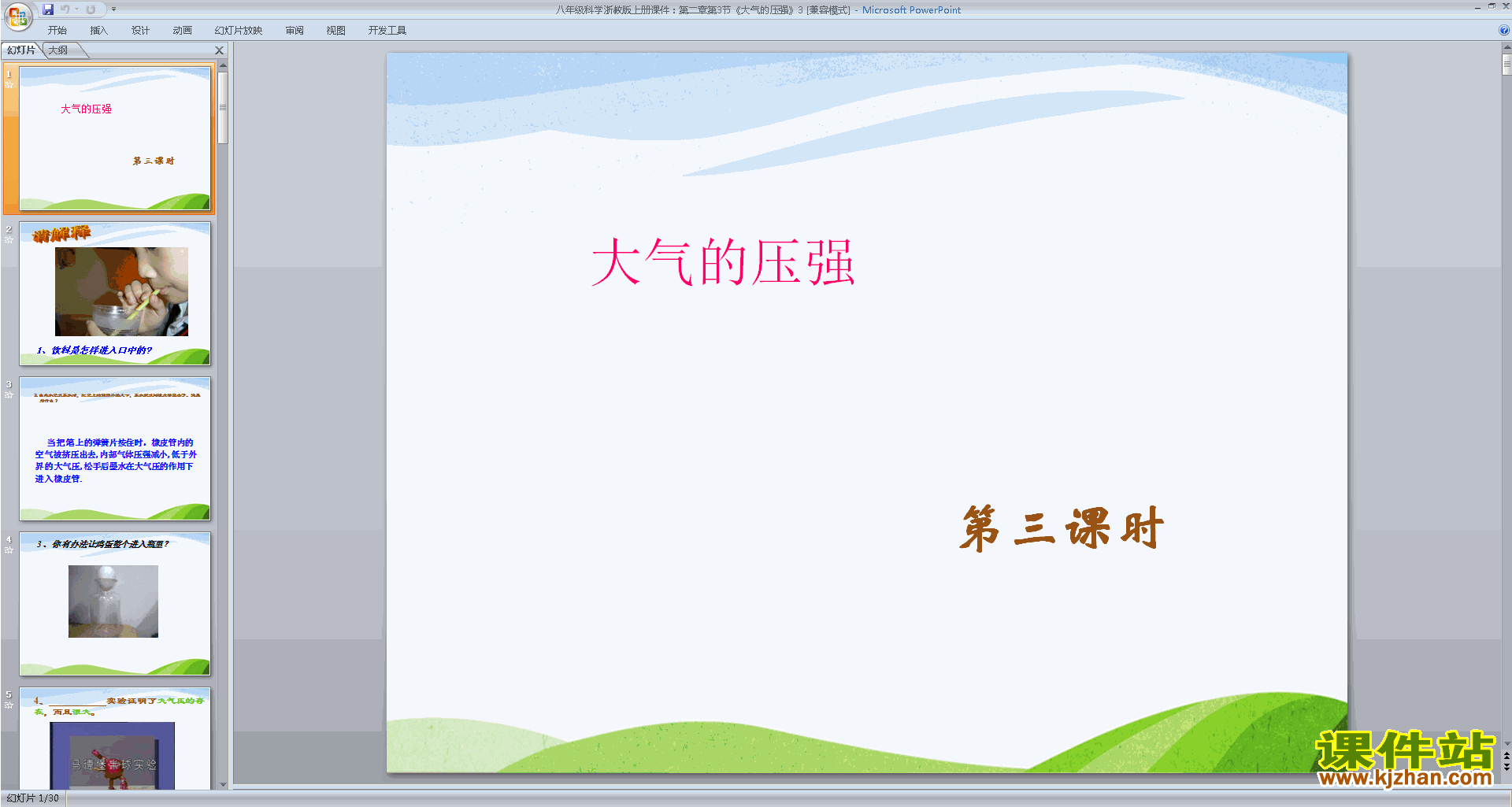This screenshot has height=807, width=1512.
Task: Select slide 3 thumbnail with blue text
Action: tap(115, 449)
